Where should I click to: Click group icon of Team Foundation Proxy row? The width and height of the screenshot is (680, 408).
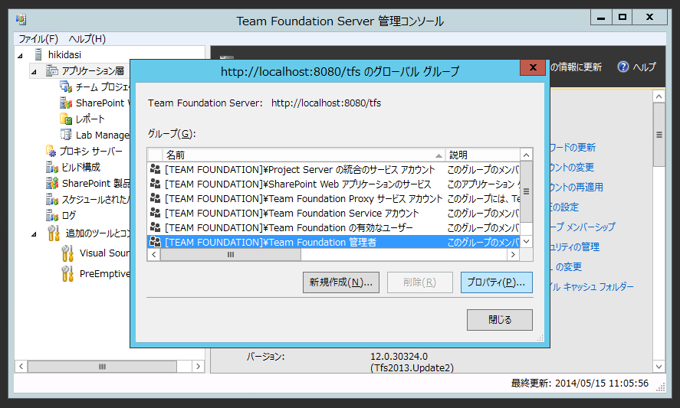pos(155,198)
